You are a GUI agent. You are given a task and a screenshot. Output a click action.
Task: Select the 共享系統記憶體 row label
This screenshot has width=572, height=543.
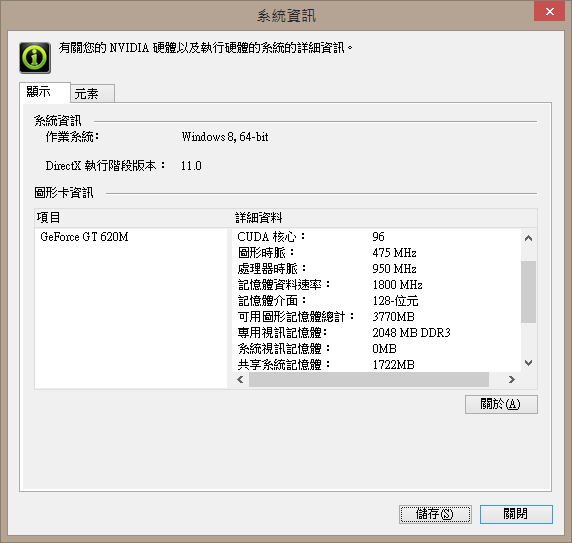click(283, 365)
